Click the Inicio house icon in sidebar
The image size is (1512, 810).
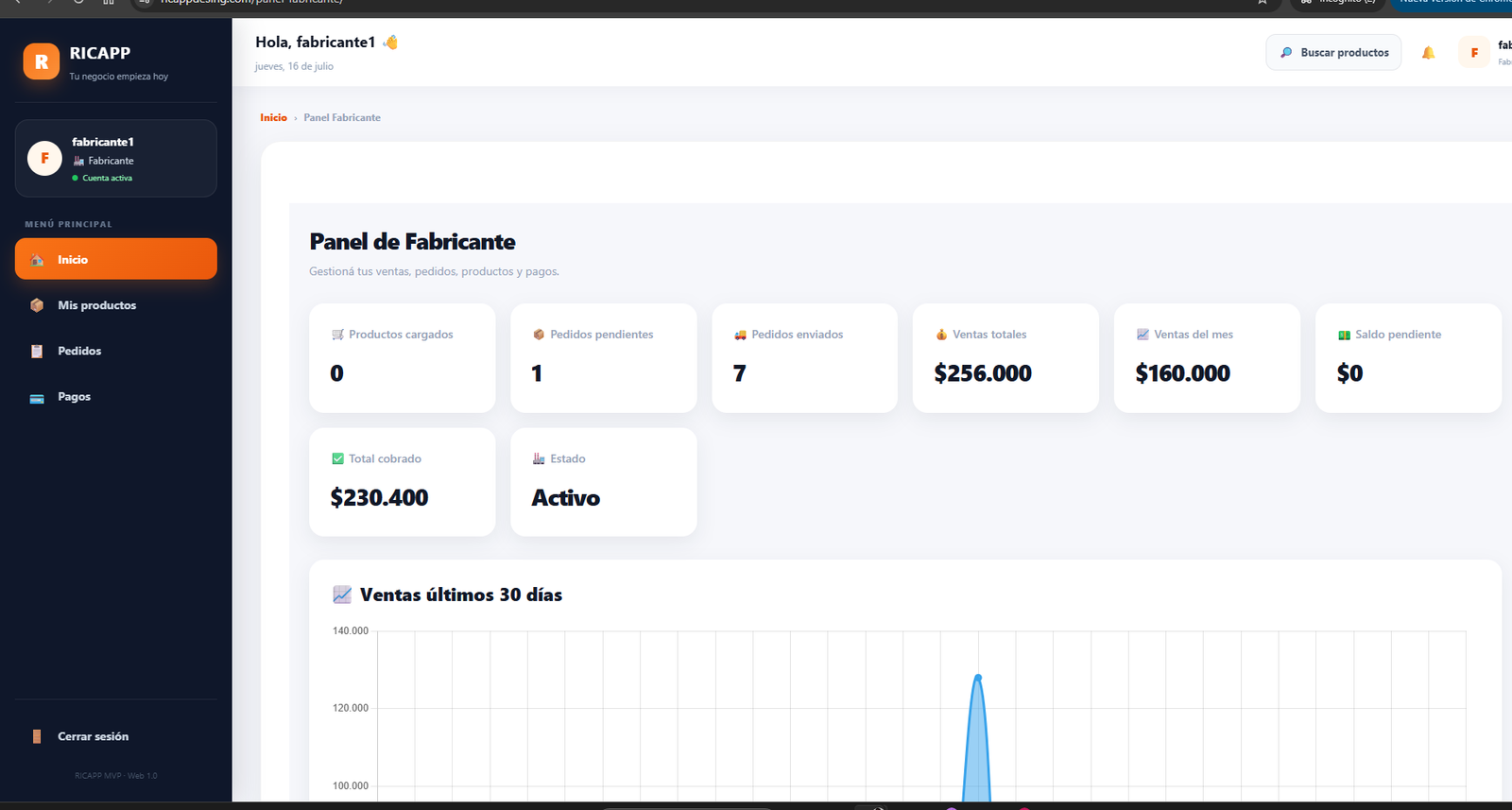pyautogui.click(x=37, y=260)
